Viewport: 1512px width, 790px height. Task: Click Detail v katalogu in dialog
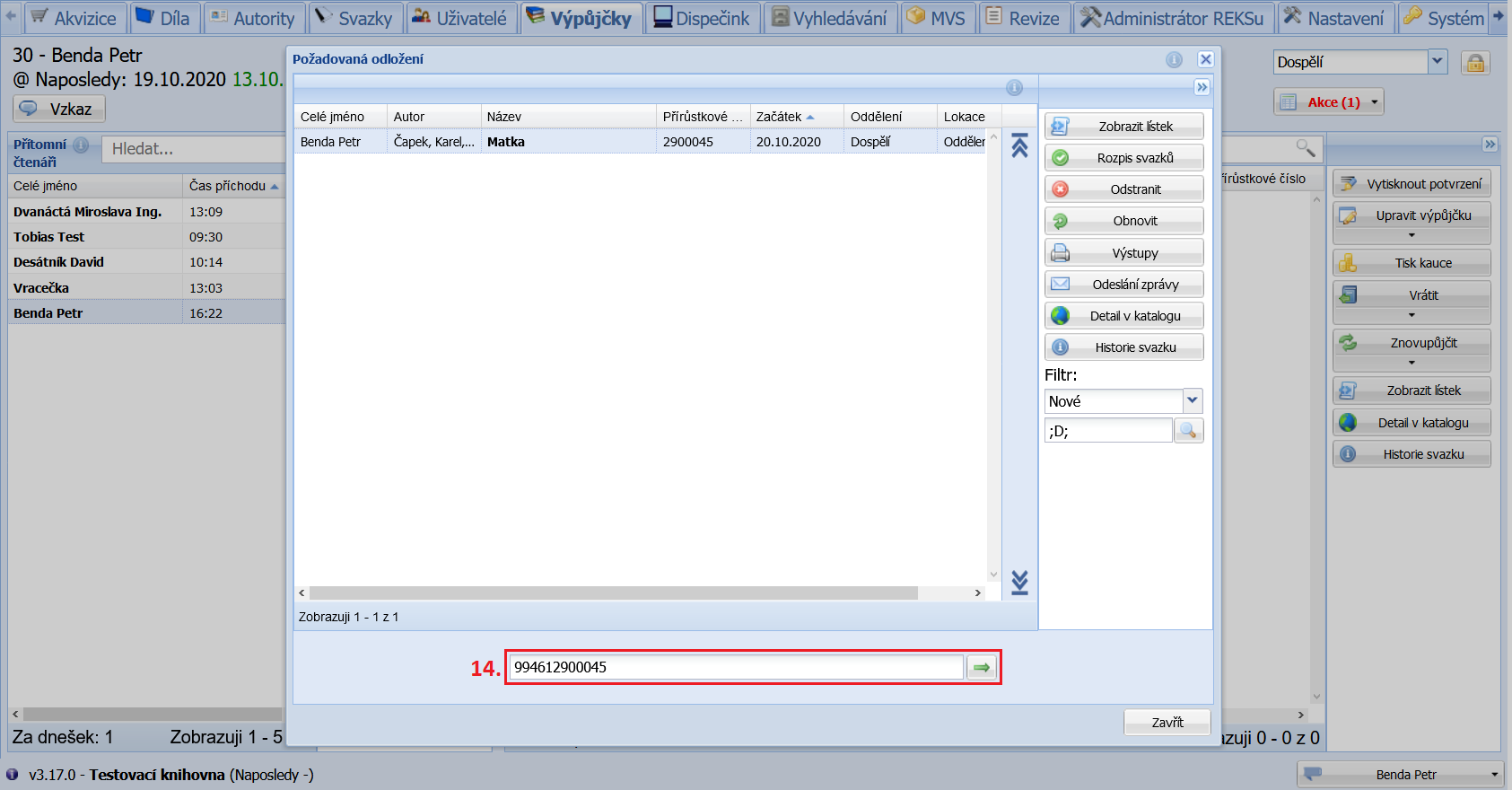(1123, 316)
